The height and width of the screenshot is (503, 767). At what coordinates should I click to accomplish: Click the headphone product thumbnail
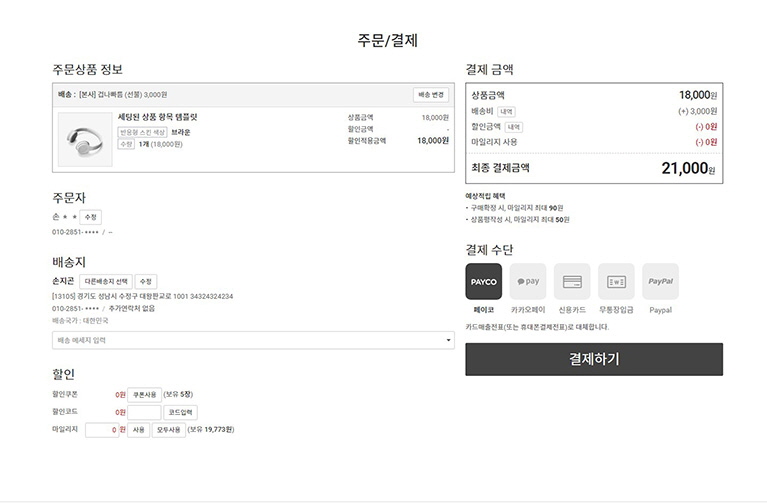click(86, 138)
